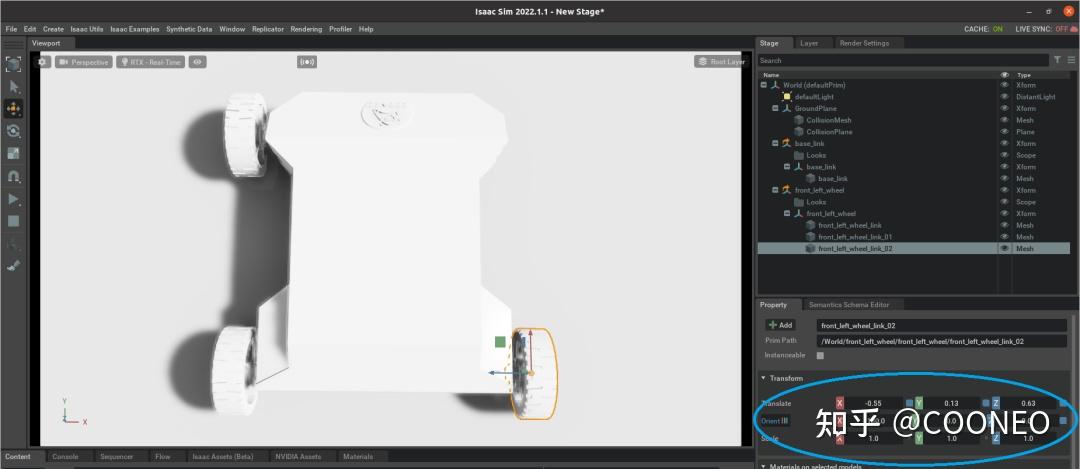Image resolution: width=1080 pixels, height=469 pixels.
Task: Toggle visibility of defaultLight
Action: coord(1005,97)
